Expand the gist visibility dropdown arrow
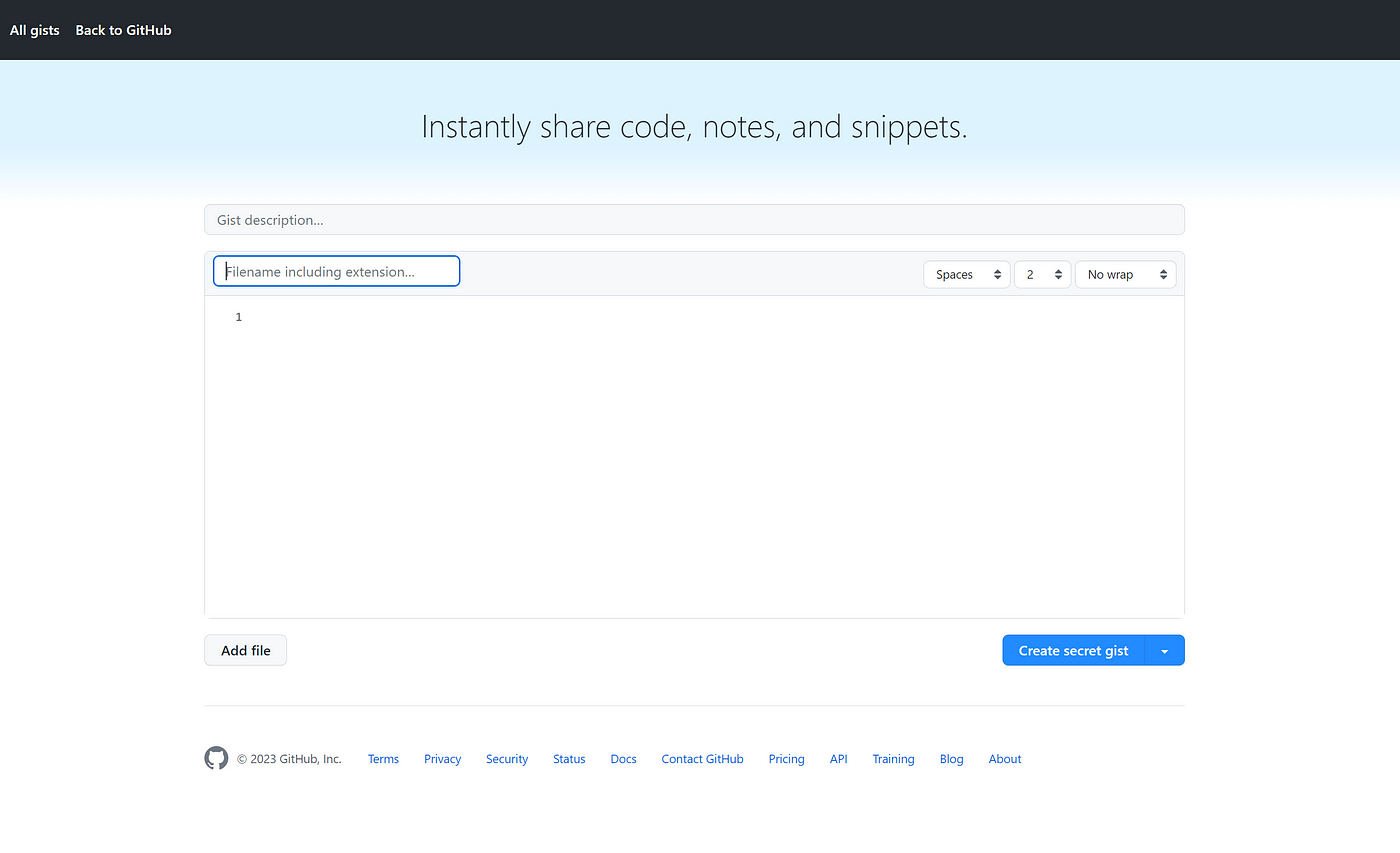Screen dimensions: 1400x853 (1164, 650)
